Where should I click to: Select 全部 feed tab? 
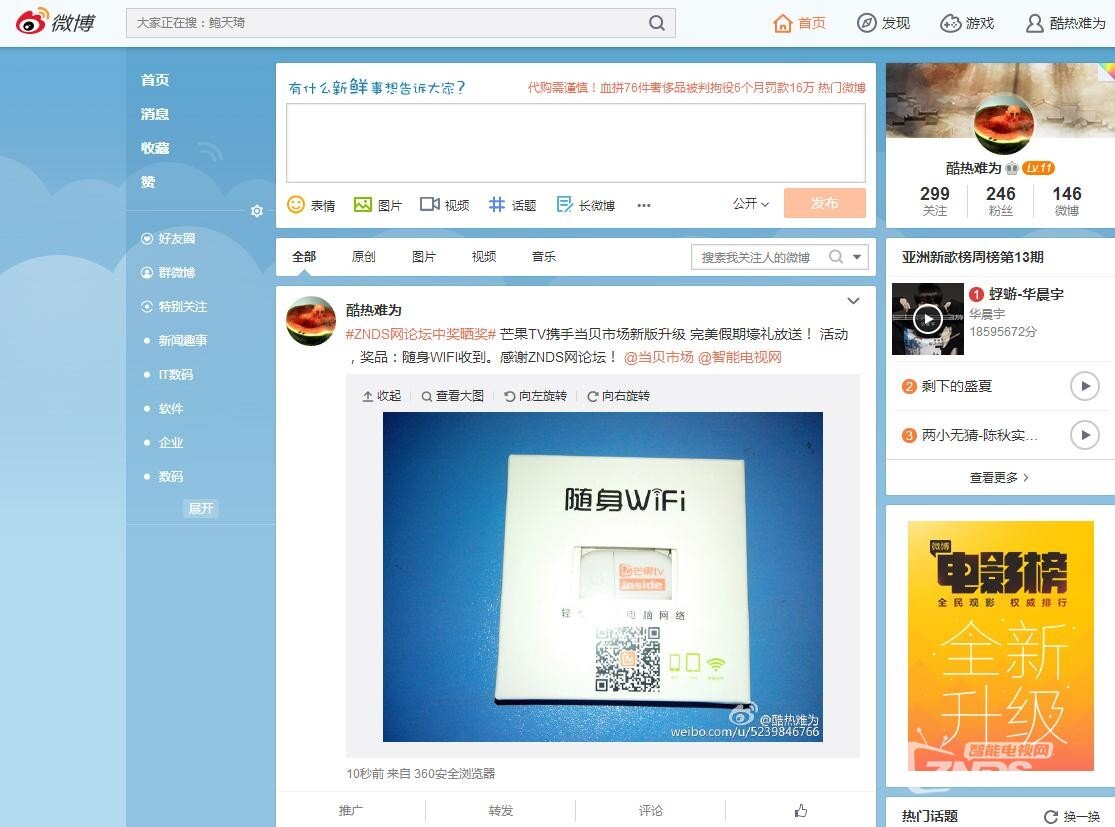pos(304,257)
